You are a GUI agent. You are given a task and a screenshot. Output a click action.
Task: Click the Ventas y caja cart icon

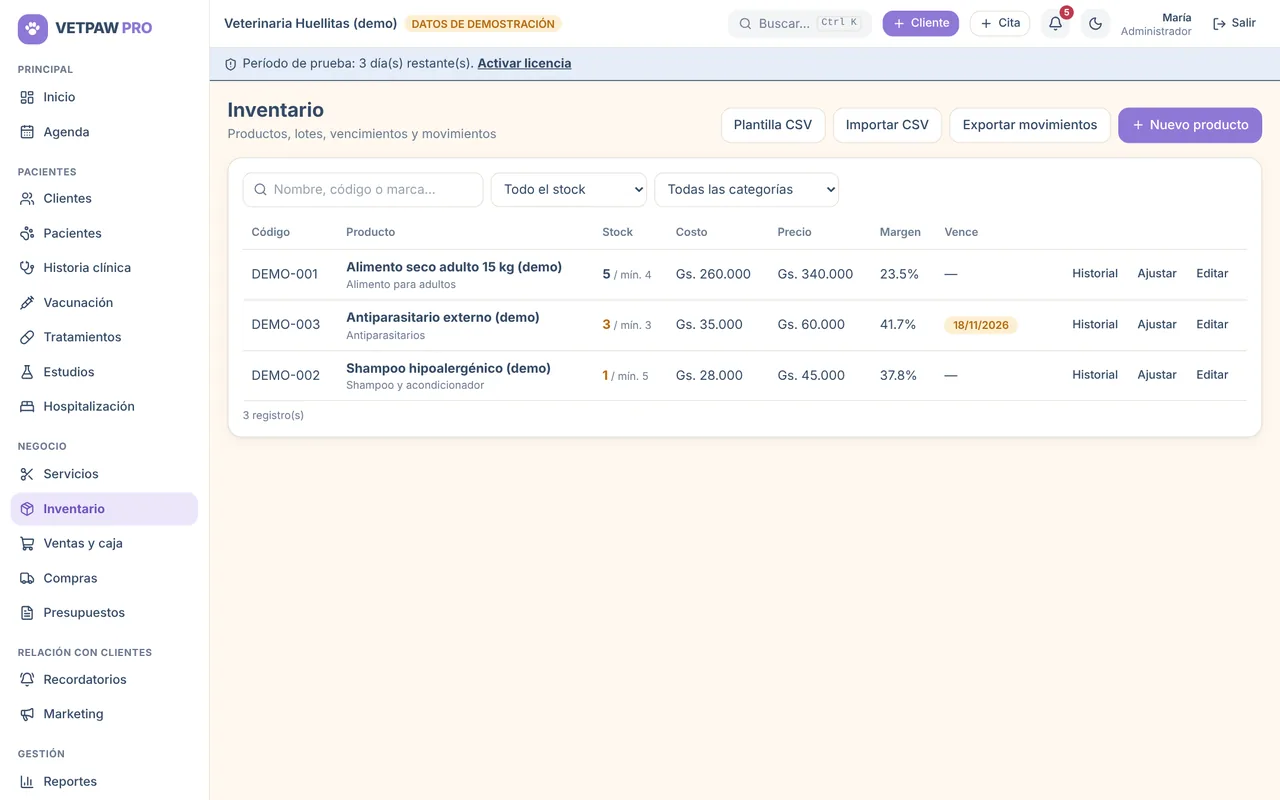tap(27, 544)
